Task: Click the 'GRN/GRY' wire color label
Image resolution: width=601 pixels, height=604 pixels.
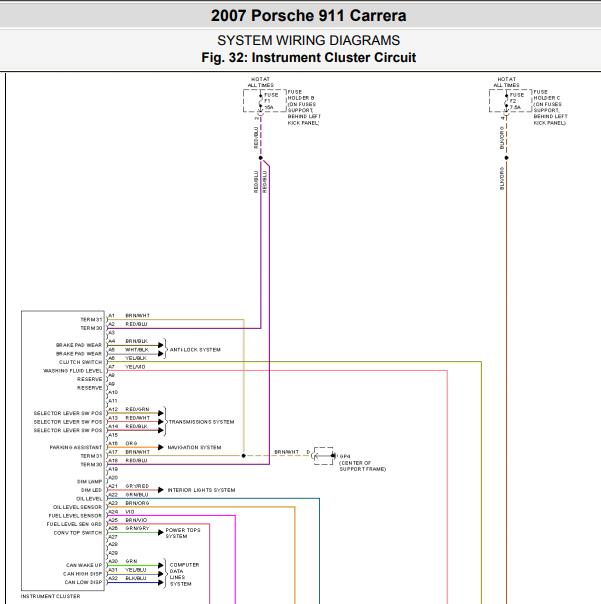Action: [x=137, y=528]
